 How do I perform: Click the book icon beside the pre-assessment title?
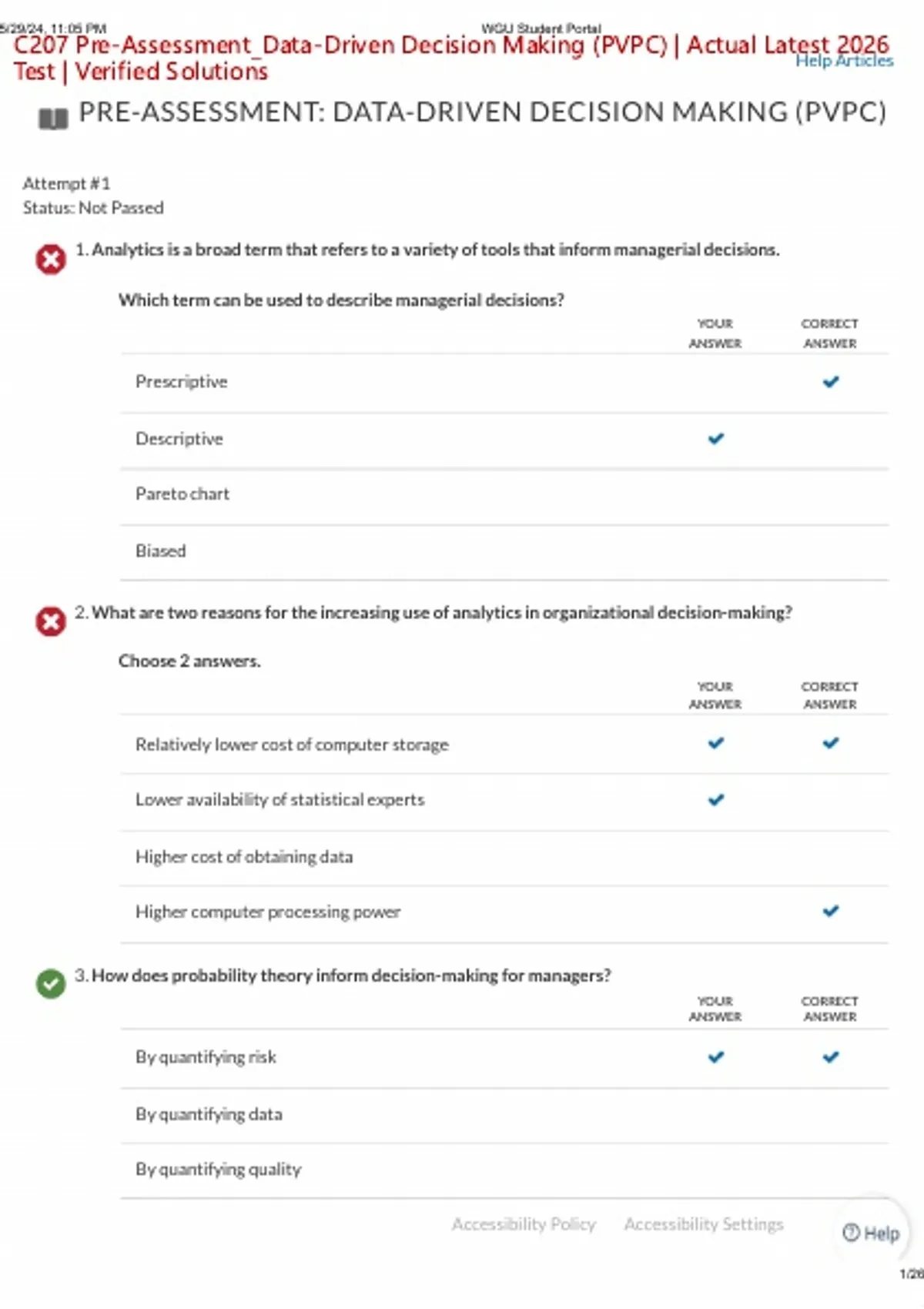[x=53, y=119]
